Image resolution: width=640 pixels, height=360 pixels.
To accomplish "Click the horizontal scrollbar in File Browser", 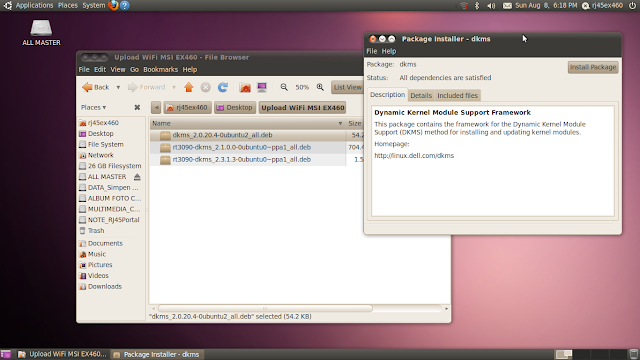I will coord(265,309).
